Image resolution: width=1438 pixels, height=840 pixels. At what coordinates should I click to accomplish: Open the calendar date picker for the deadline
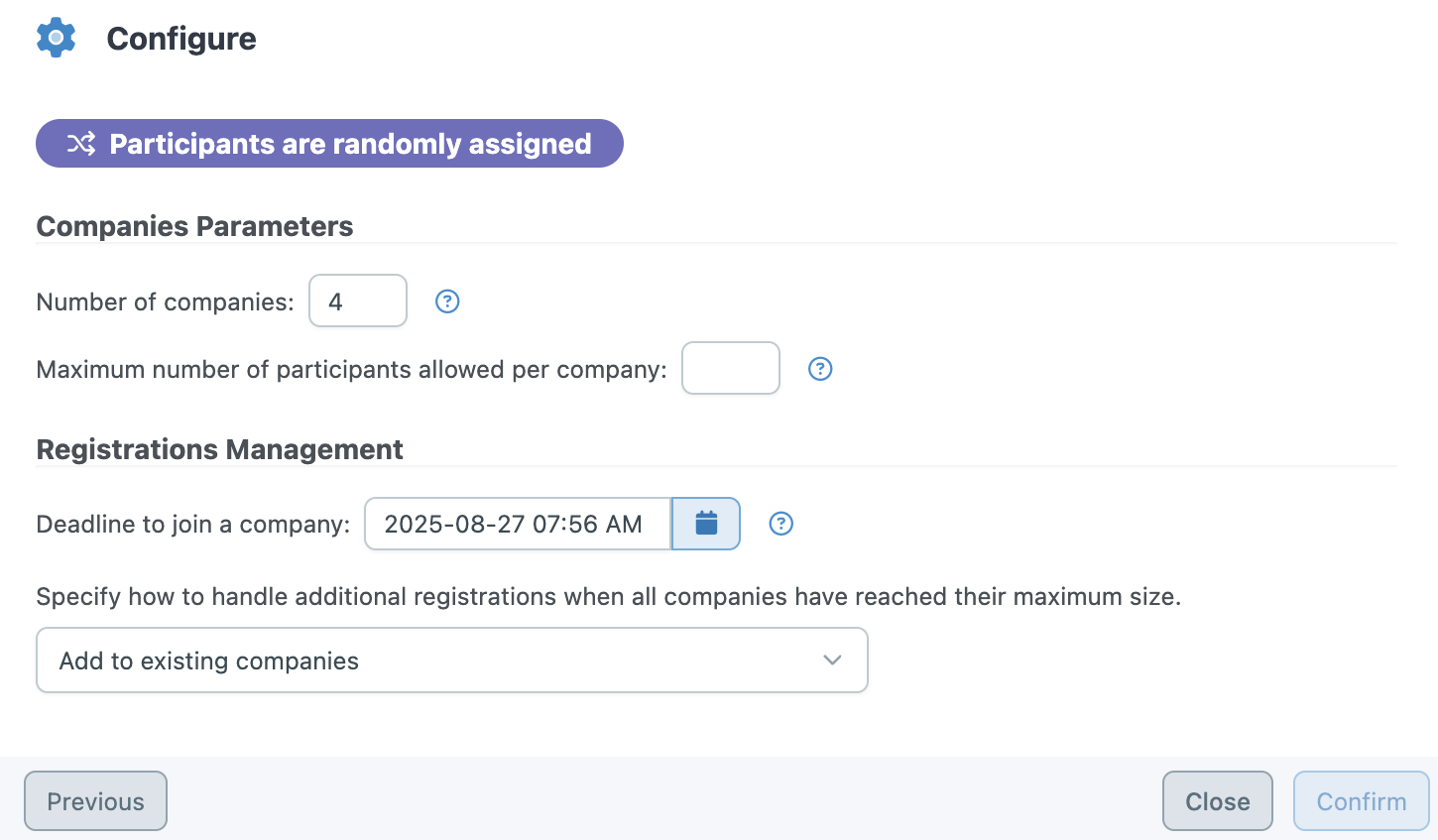(706, 524)
